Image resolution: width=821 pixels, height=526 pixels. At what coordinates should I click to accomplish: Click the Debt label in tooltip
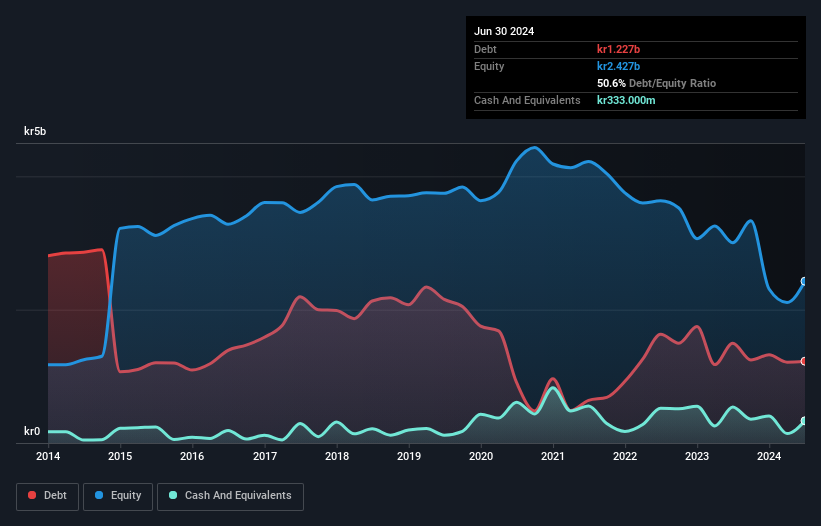click(485, 49)
